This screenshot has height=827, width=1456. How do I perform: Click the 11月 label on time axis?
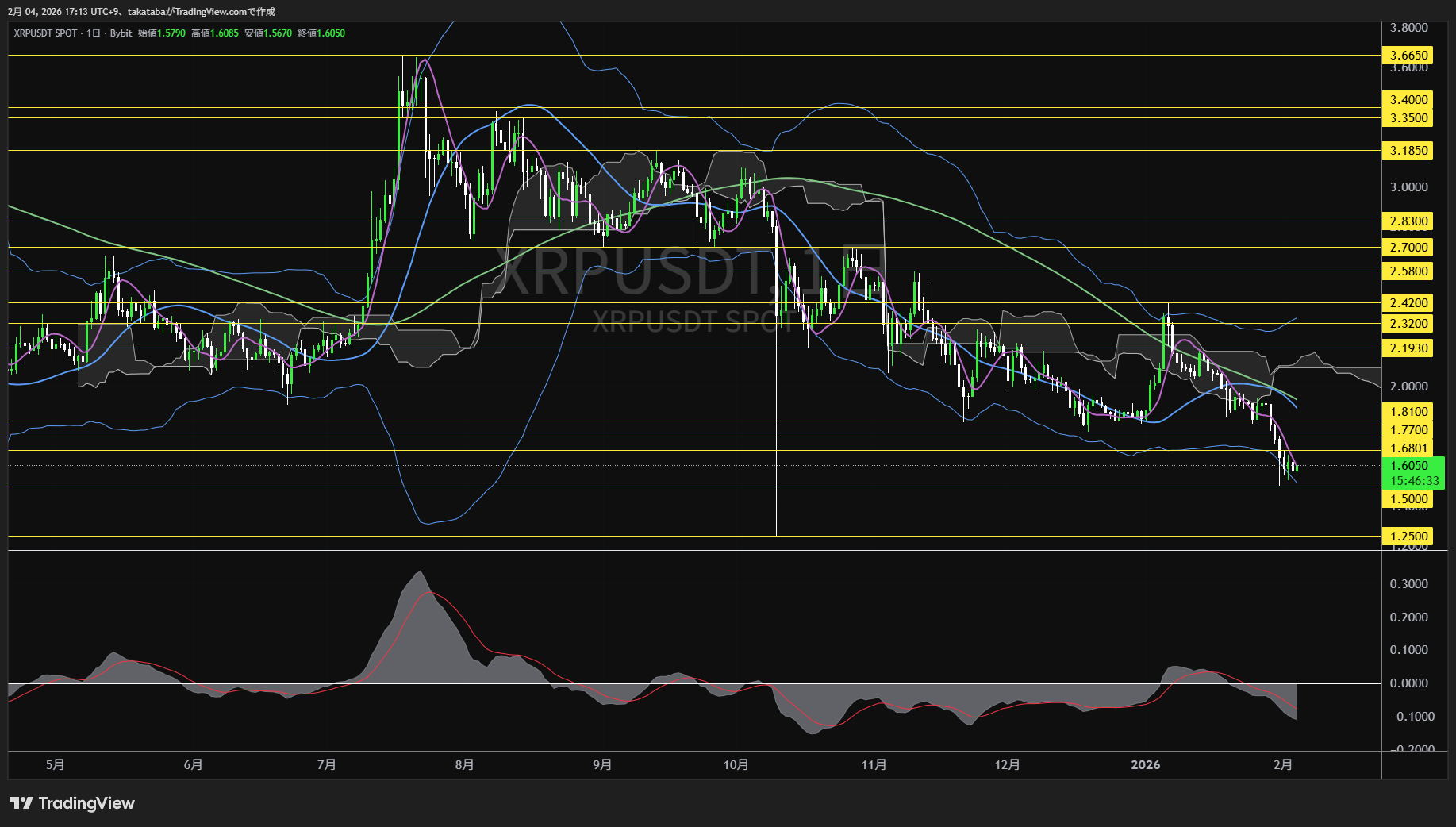click(874, 764)
